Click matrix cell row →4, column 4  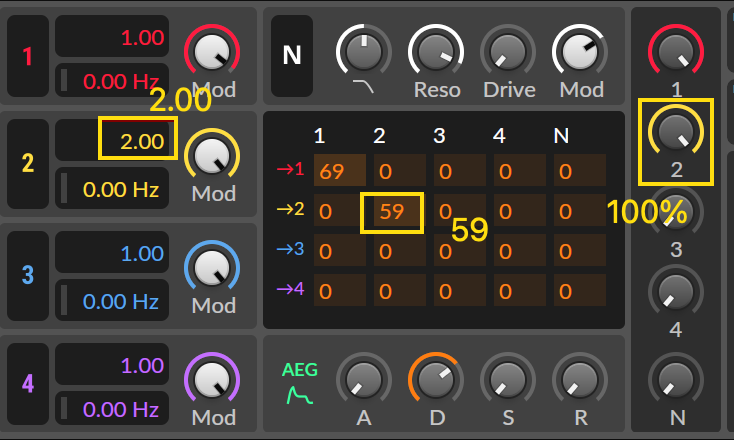point(520,290)
